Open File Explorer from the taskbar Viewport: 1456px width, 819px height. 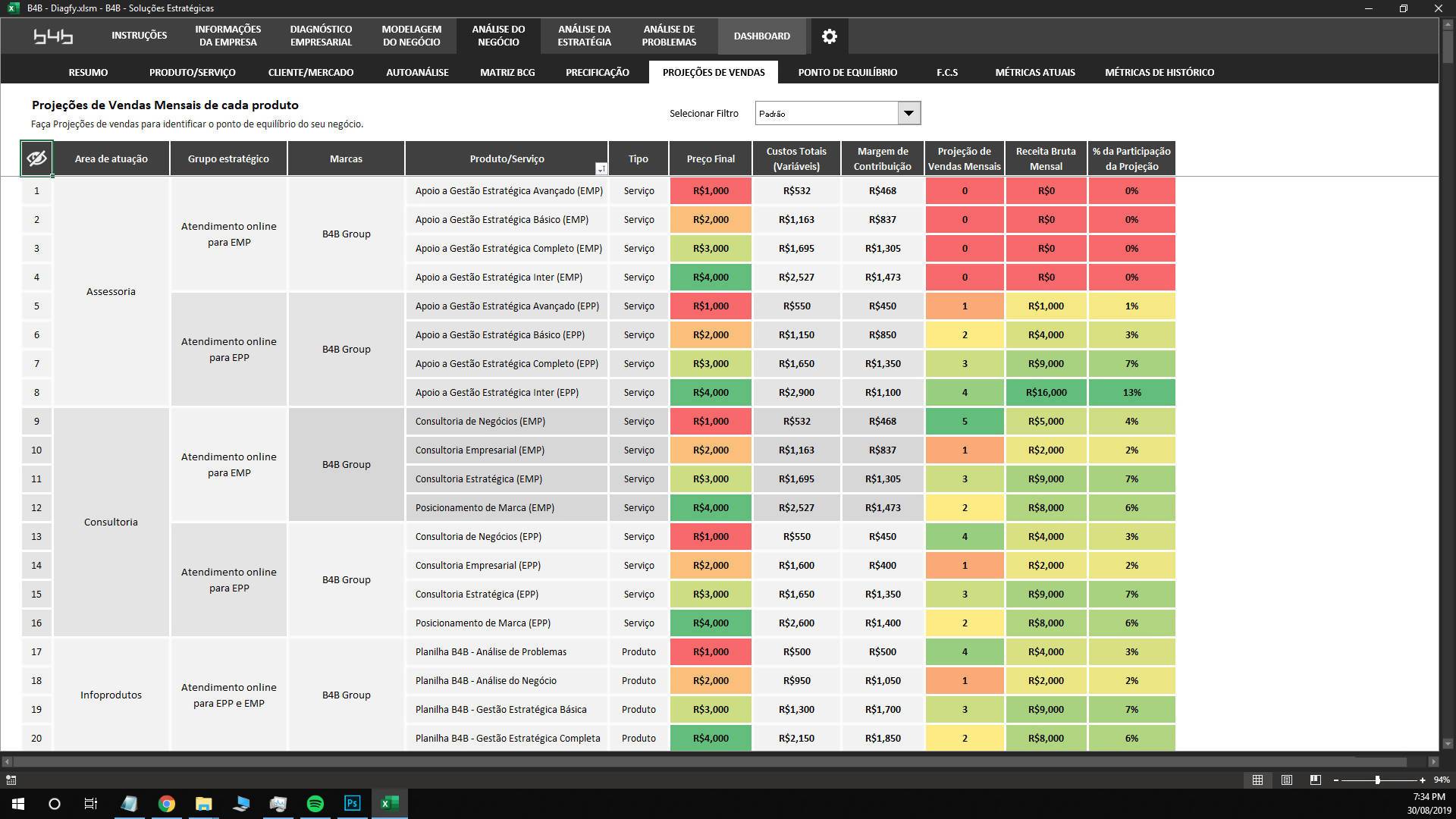203,804
